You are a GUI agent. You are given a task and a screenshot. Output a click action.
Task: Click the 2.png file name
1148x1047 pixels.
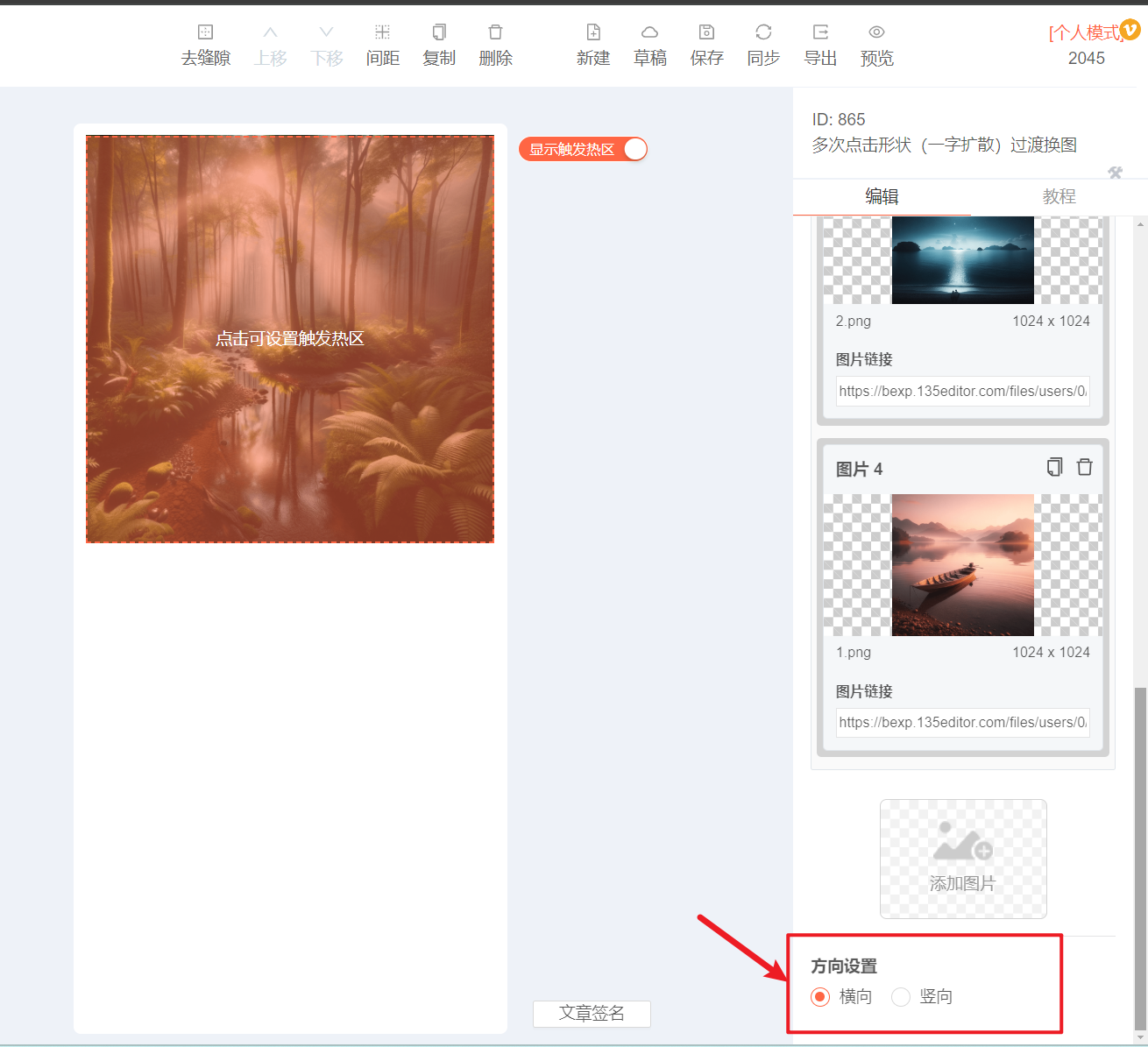coord(854,322)
